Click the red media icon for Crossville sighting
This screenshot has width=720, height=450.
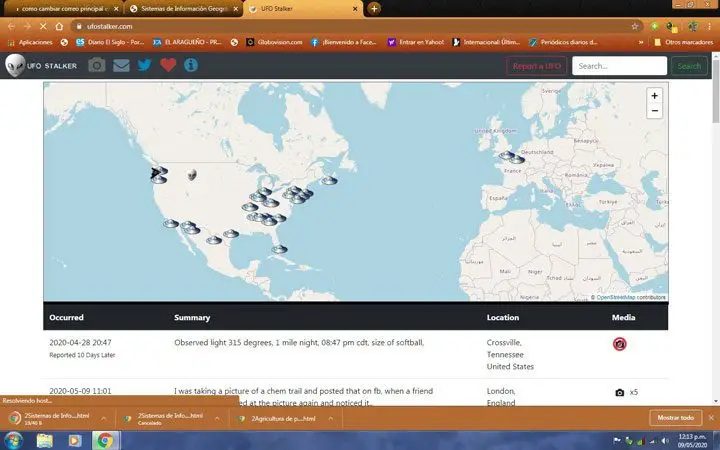pos(619,344)
